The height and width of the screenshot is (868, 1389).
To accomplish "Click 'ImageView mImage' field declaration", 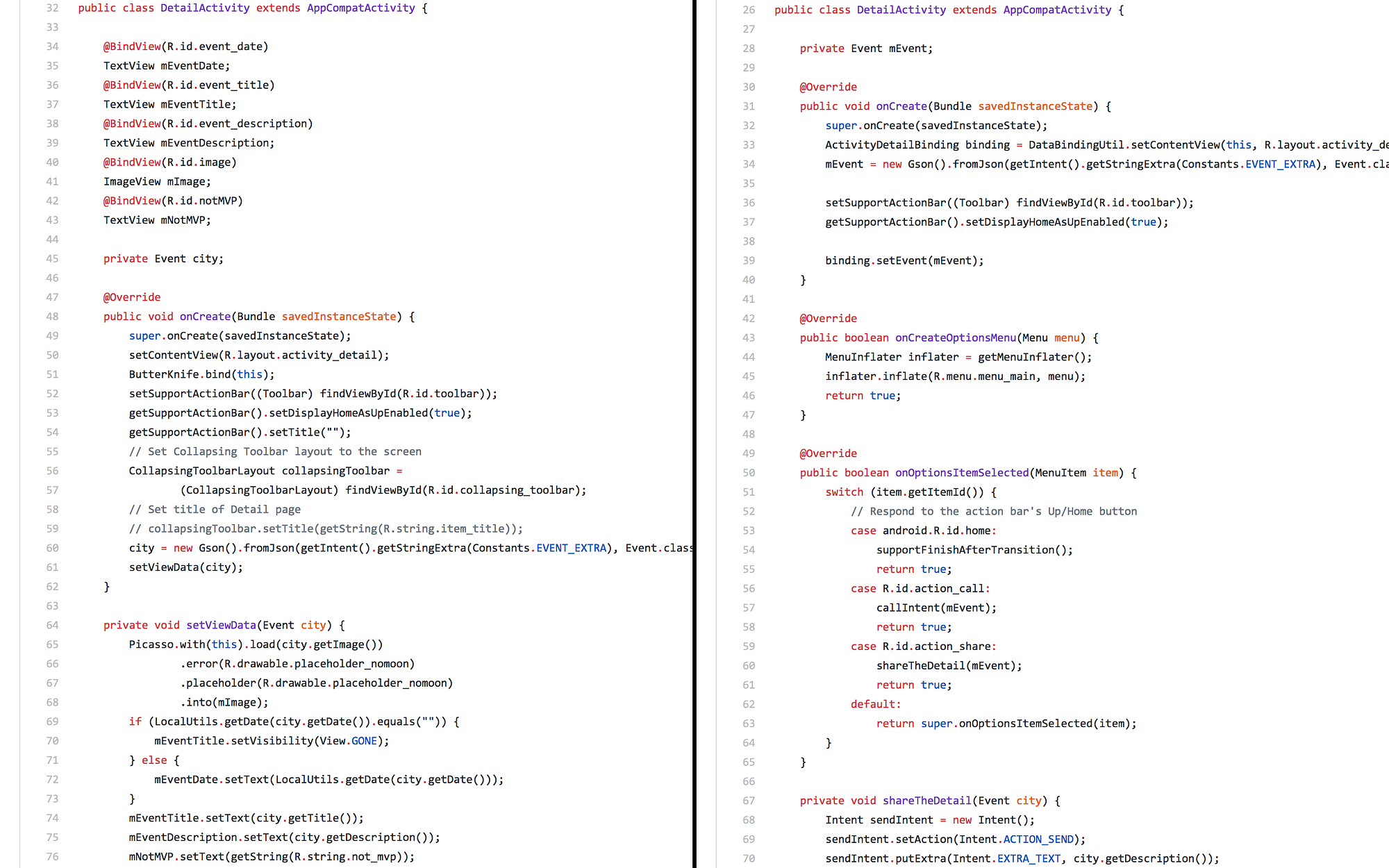I will coord(157,182).
